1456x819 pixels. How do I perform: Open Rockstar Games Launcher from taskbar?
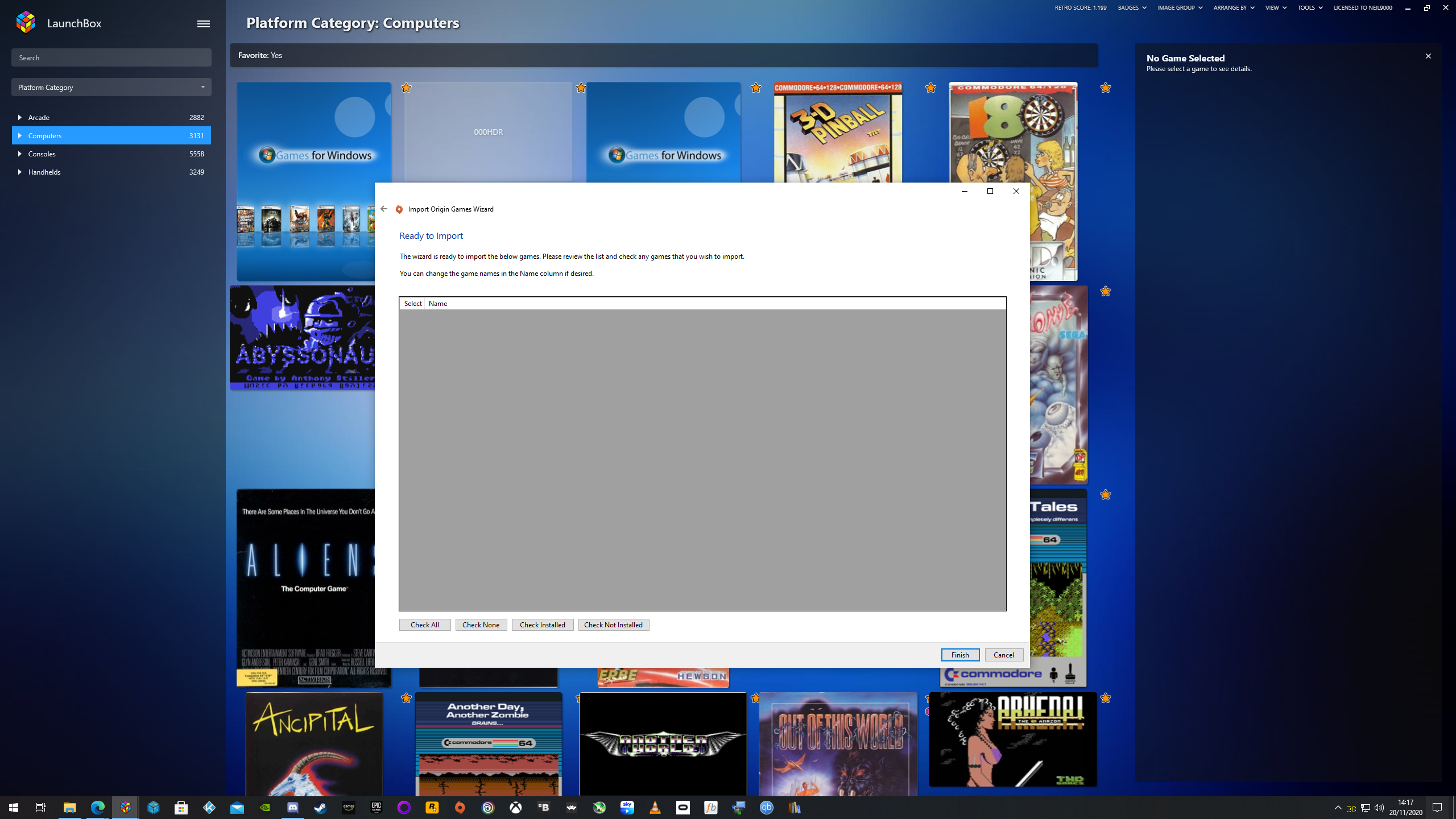432,807
